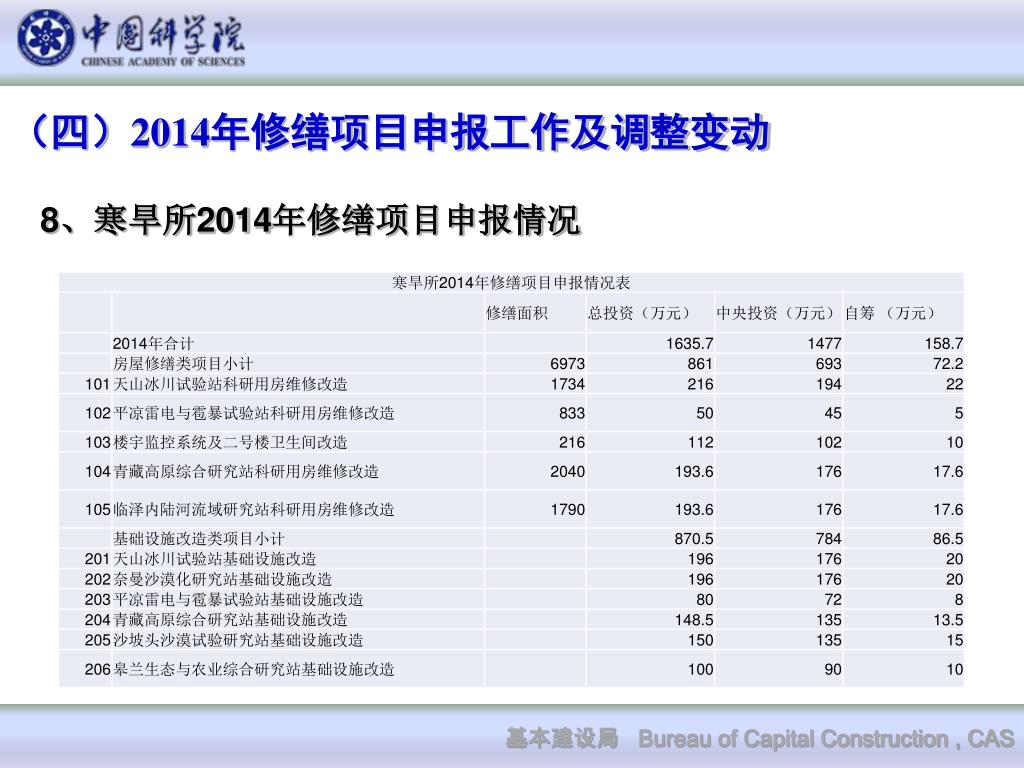
Task: Click area value 1734
Action: point(568,384)
